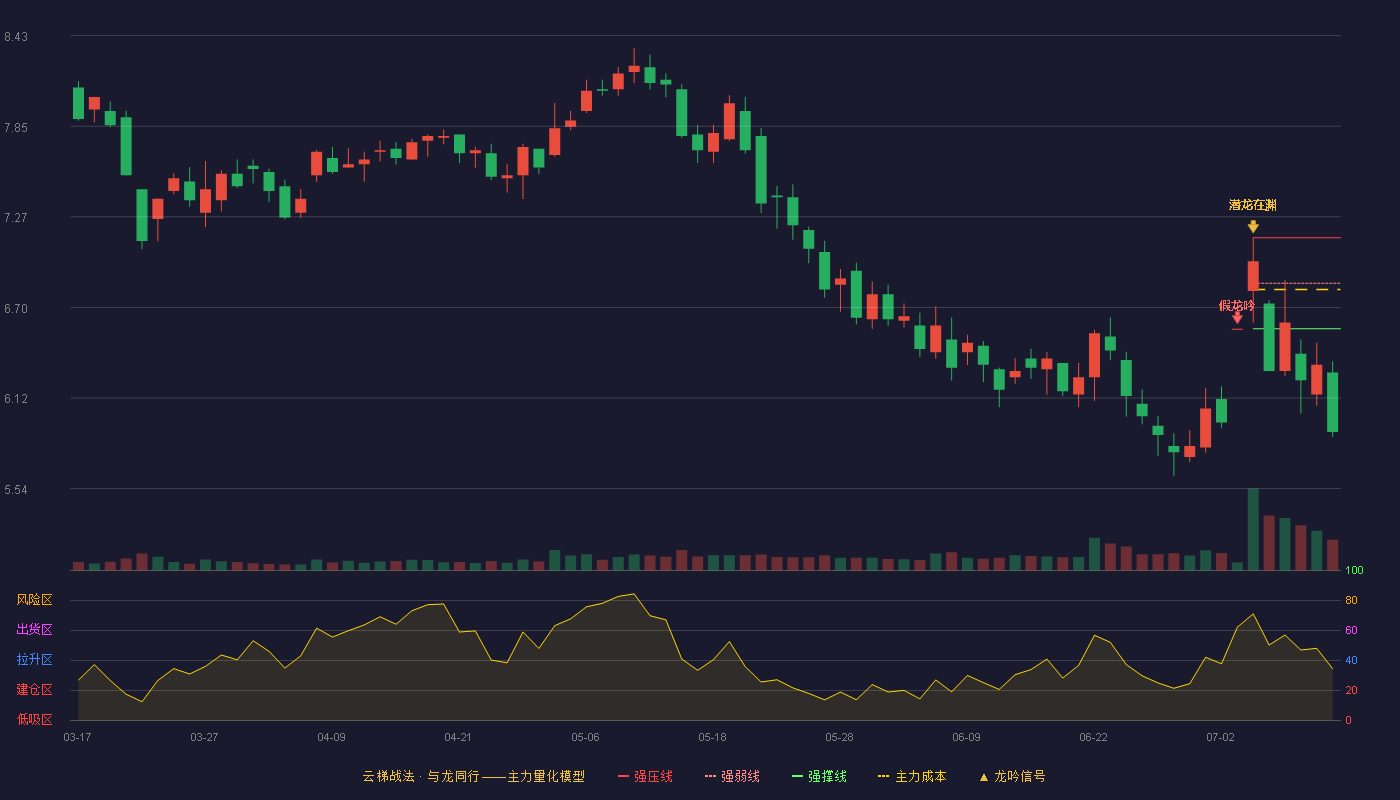The height and width of the screenshot is (800, 1400).
Task: Click the 05-18 date label
Action: 712,737
